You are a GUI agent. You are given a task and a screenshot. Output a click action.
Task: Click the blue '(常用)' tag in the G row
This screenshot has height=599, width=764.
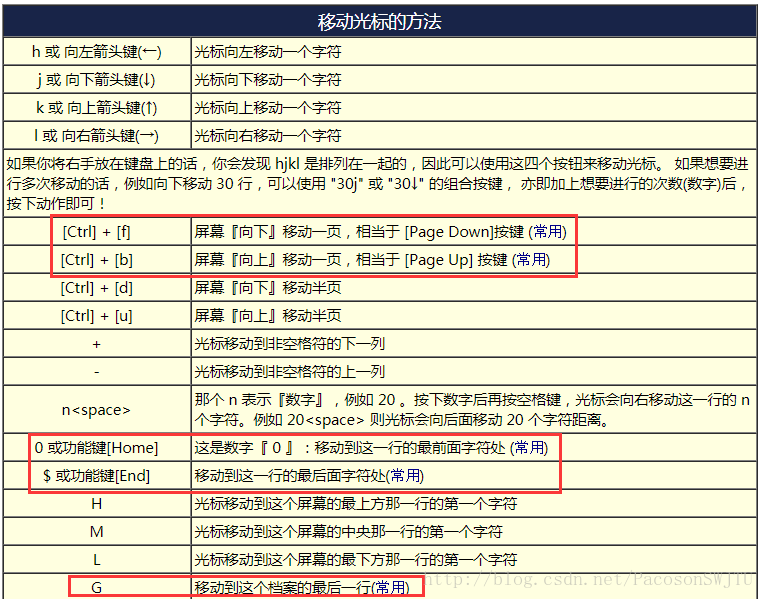coord(391,588)
